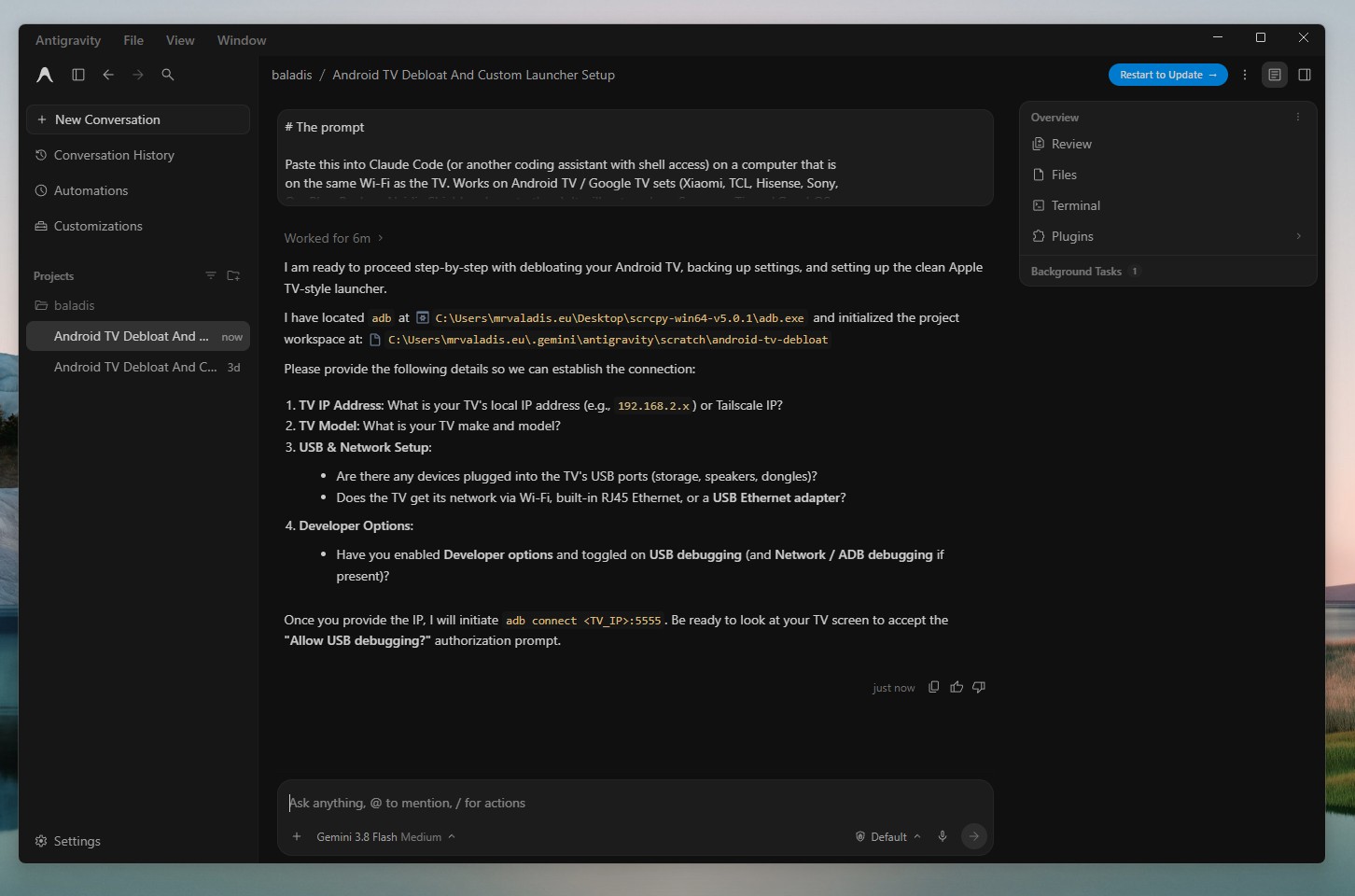This screenshot has width=1355, height=896.
Task: Toggle the overview panel view icon
Action: (x=1275, y=75)
